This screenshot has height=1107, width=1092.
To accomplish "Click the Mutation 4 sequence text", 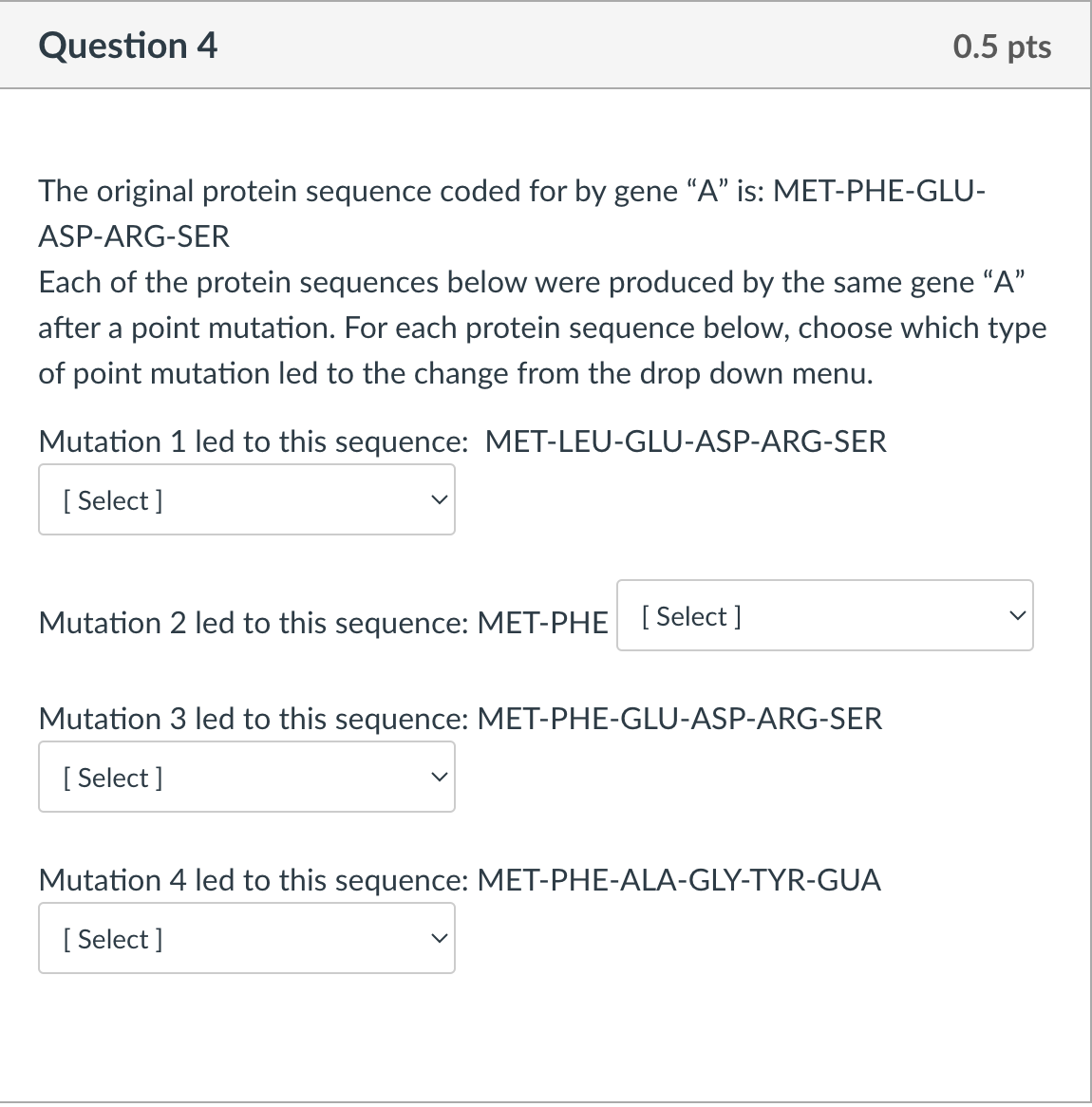I will [460, 880].
